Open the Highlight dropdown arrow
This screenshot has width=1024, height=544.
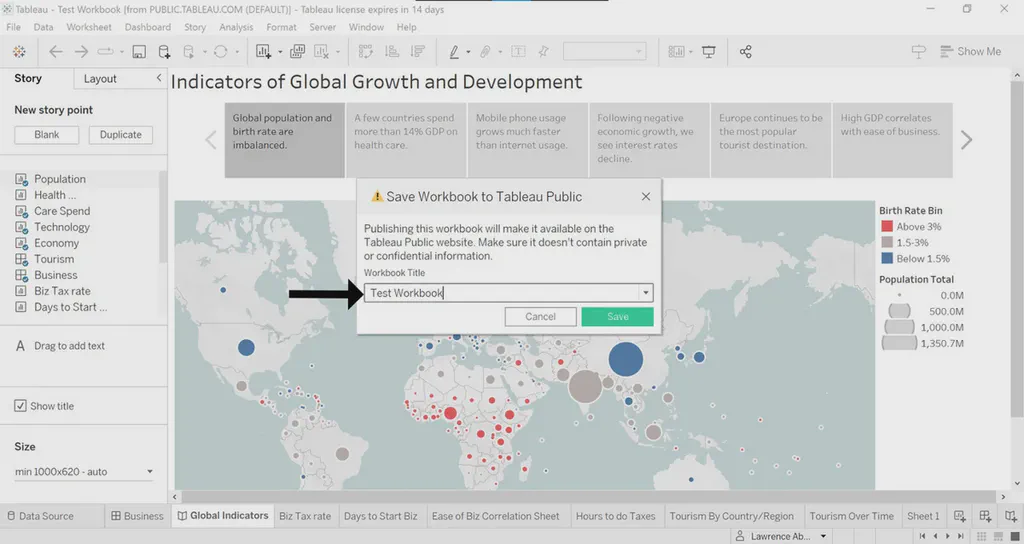[x=468, y=52]
